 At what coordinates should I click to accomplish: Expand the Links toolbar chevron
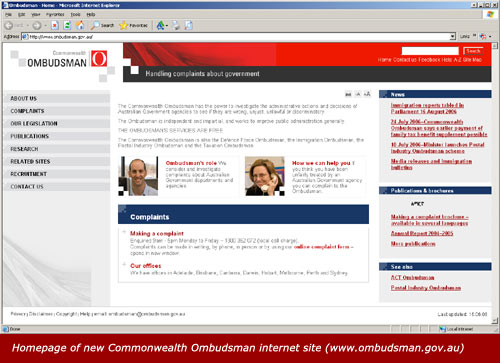point(474,36)
